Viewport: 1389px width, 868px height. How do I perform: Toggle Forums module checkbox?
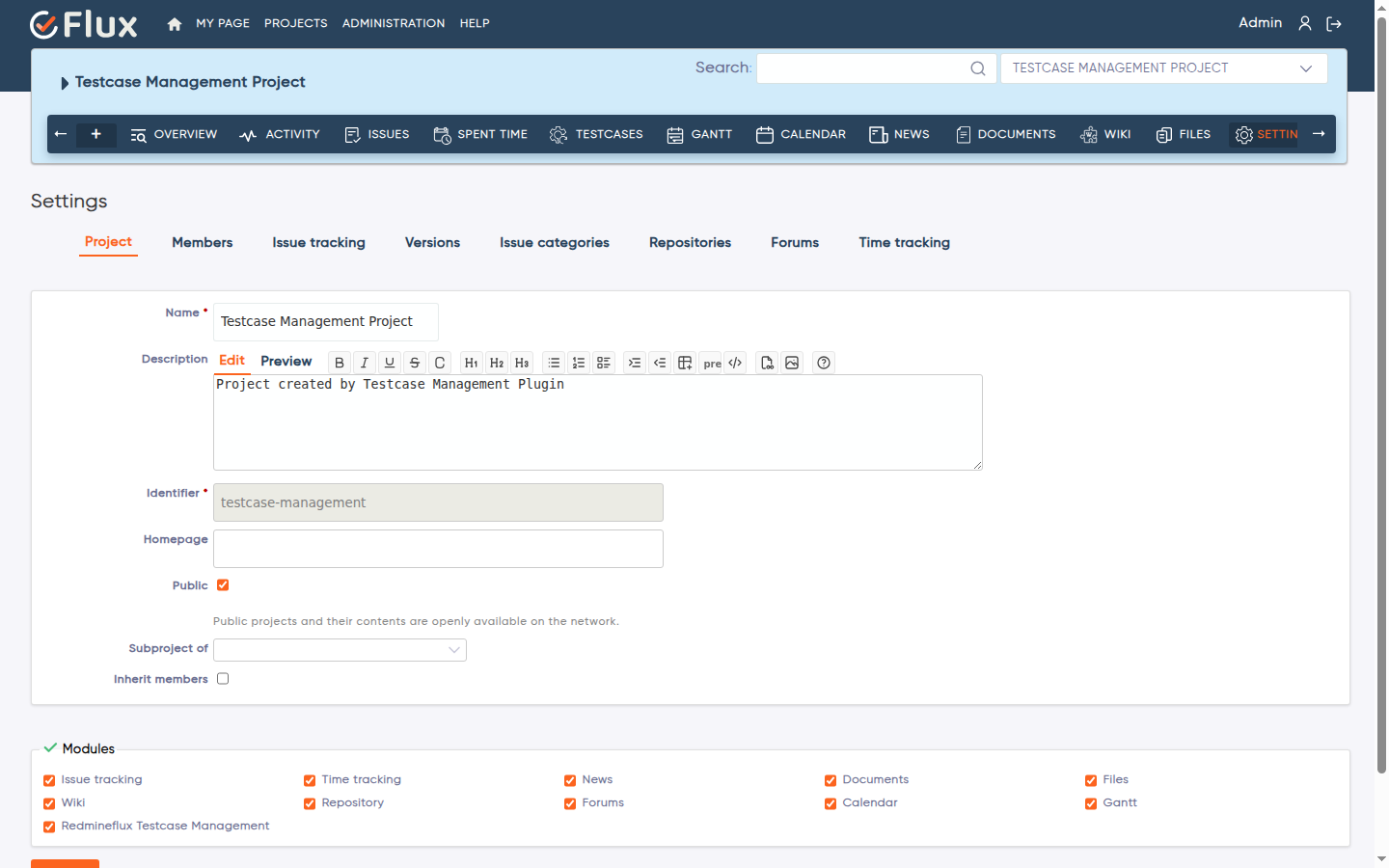(570, 803)
